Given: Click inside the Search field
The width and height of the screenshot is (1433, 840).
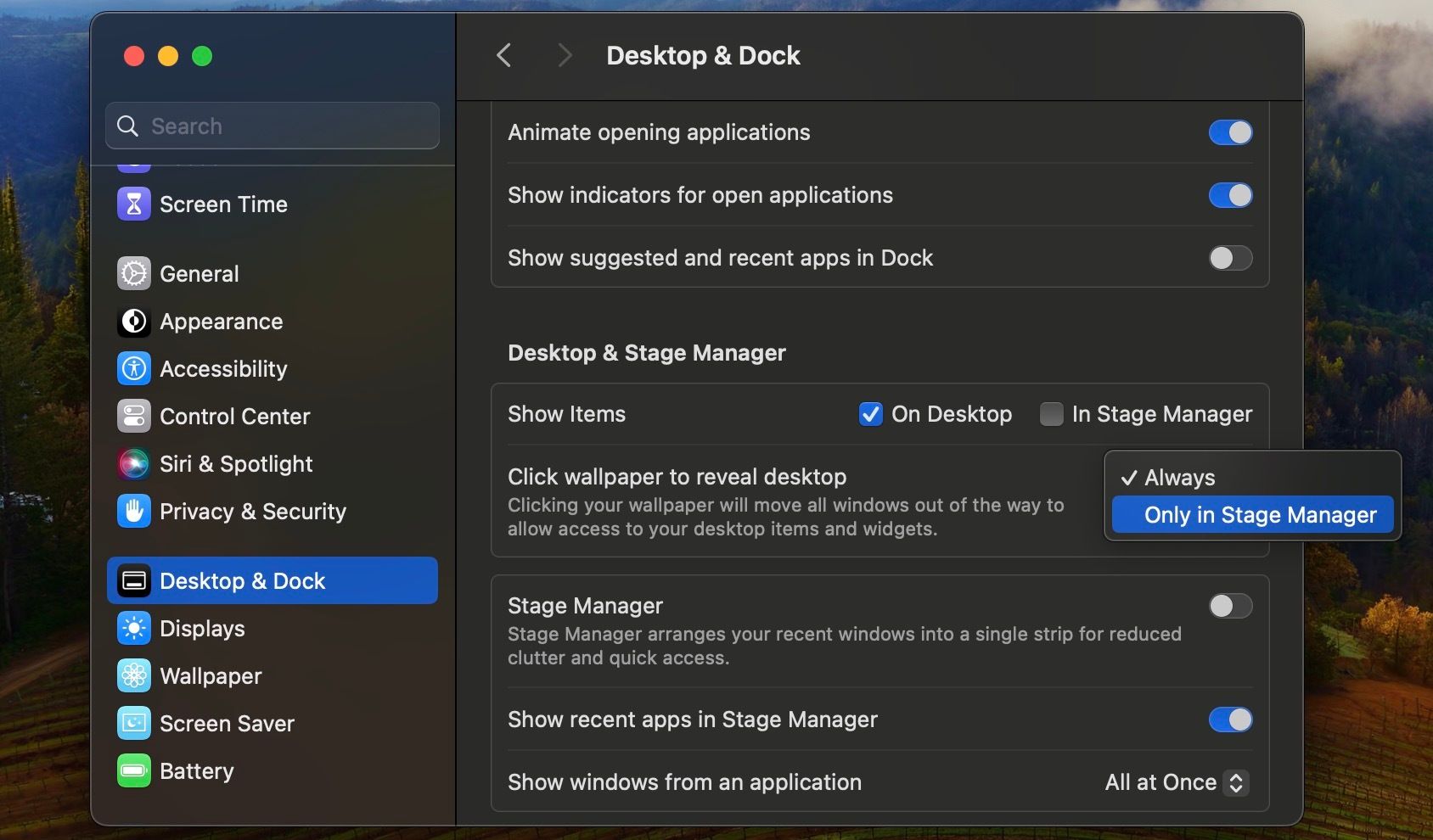Looking at the screenshot, I should 272,126.
